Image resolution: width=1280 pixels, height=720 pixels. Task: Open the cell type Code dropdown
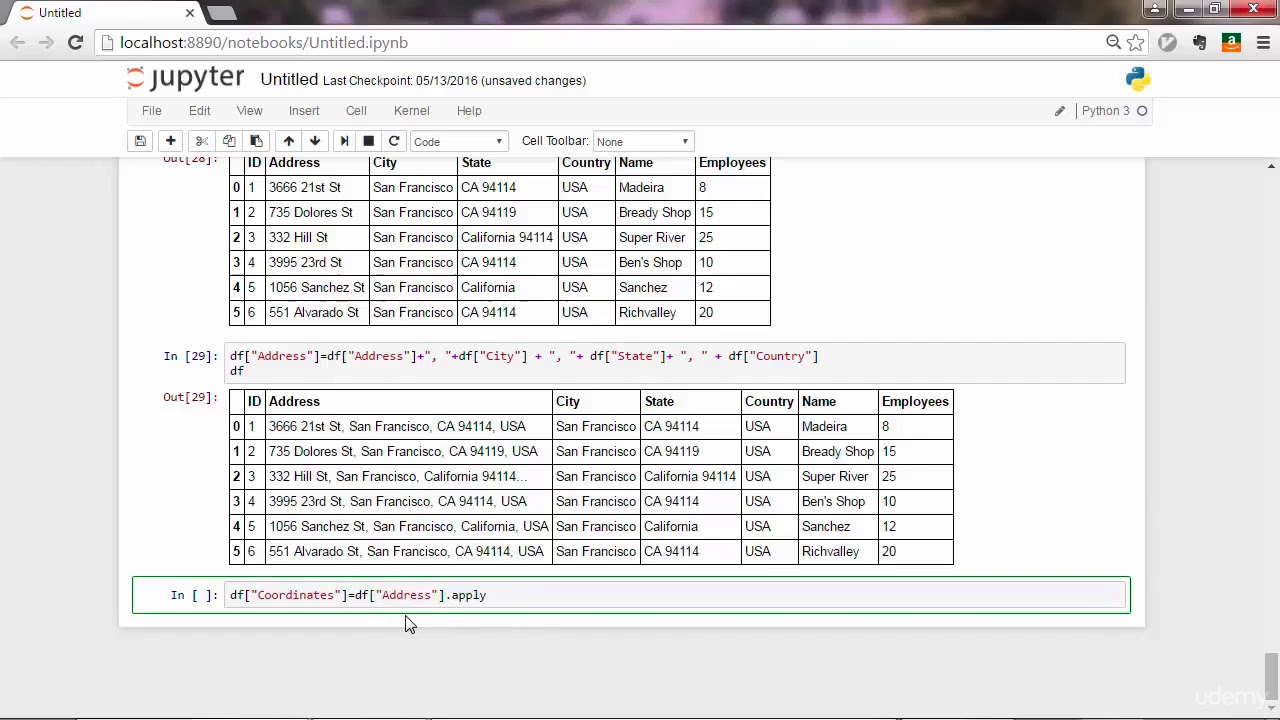[458, 141]
